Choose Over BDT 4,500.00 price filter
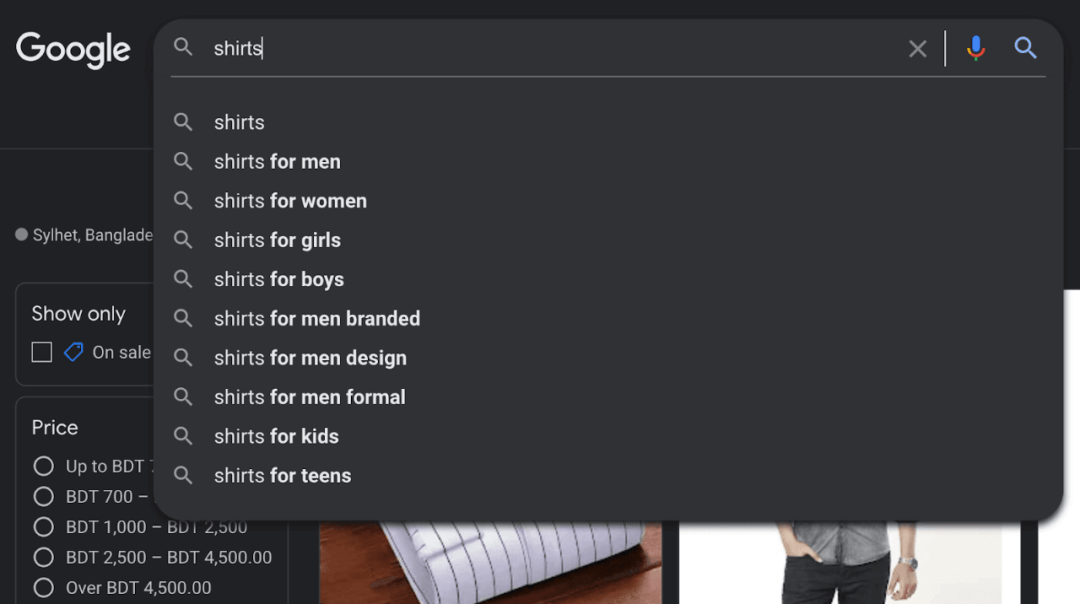This screenshot has height=604, width=1080. 43,587
